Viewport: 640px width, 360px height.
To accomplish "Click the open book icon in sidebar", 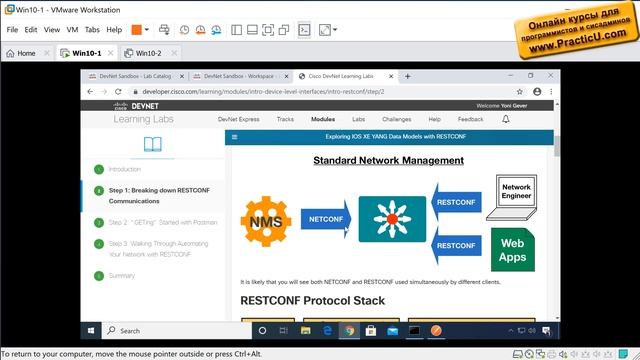I will coord(153,144).
